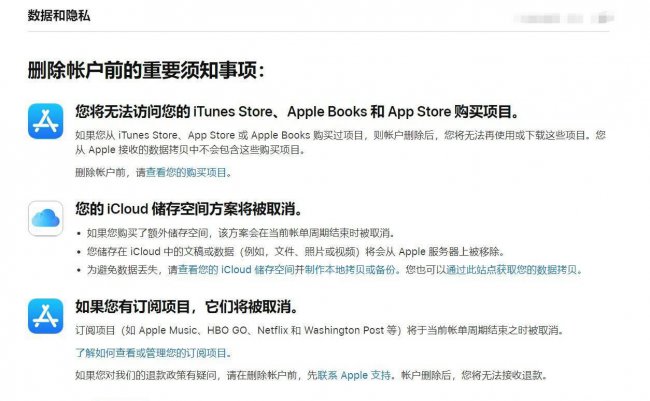Click heading 您将无法访问您的 iTunes Store 购买项目

coord(297,112)
